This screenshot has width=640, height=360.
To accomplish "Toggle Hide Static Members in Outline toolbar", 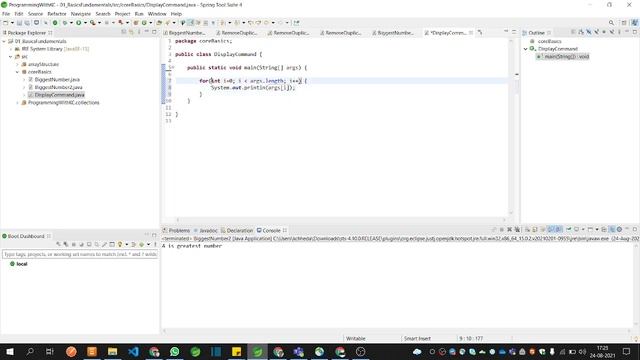I will tap(596, 32).
